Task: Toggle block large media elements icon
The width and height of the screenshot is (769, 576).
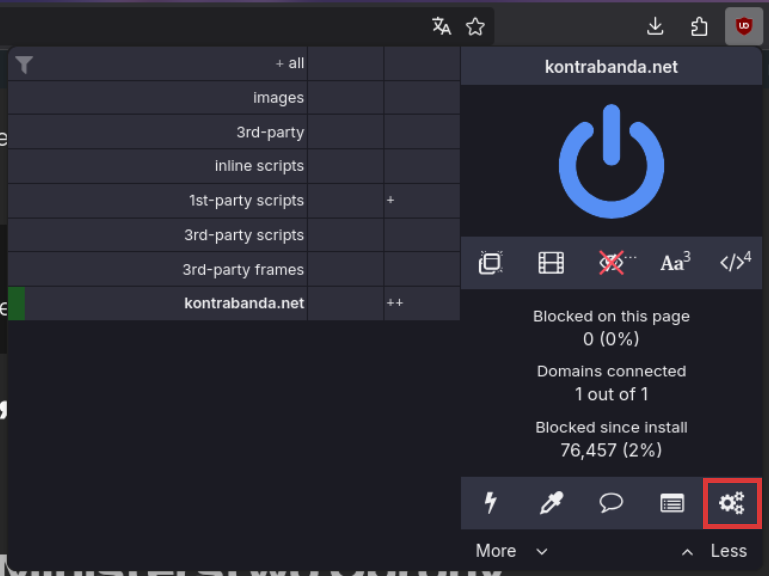Action: click(551, 263)
